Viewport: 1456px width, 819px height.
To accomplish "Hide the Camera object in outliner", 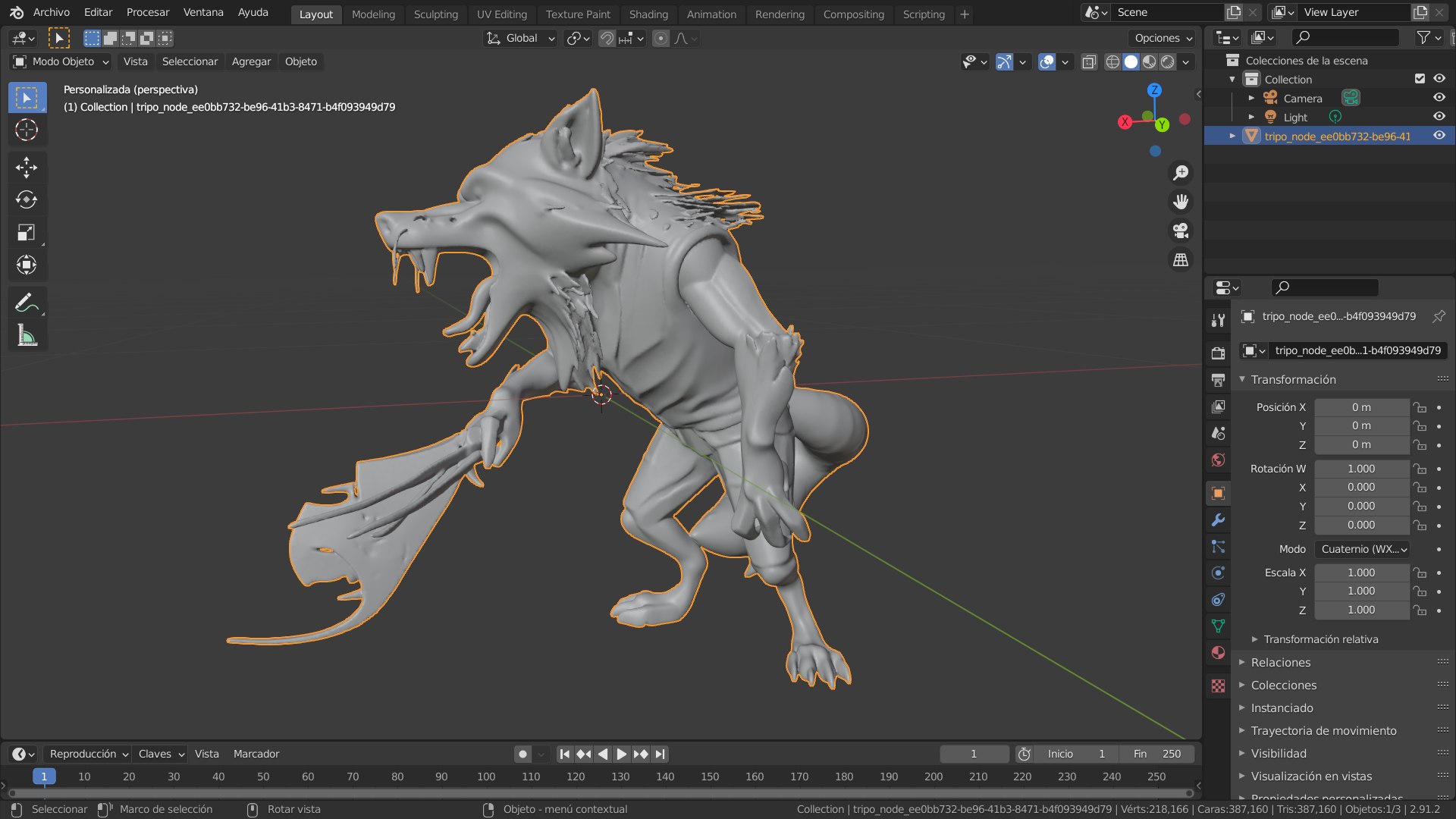I will 1439,98.
